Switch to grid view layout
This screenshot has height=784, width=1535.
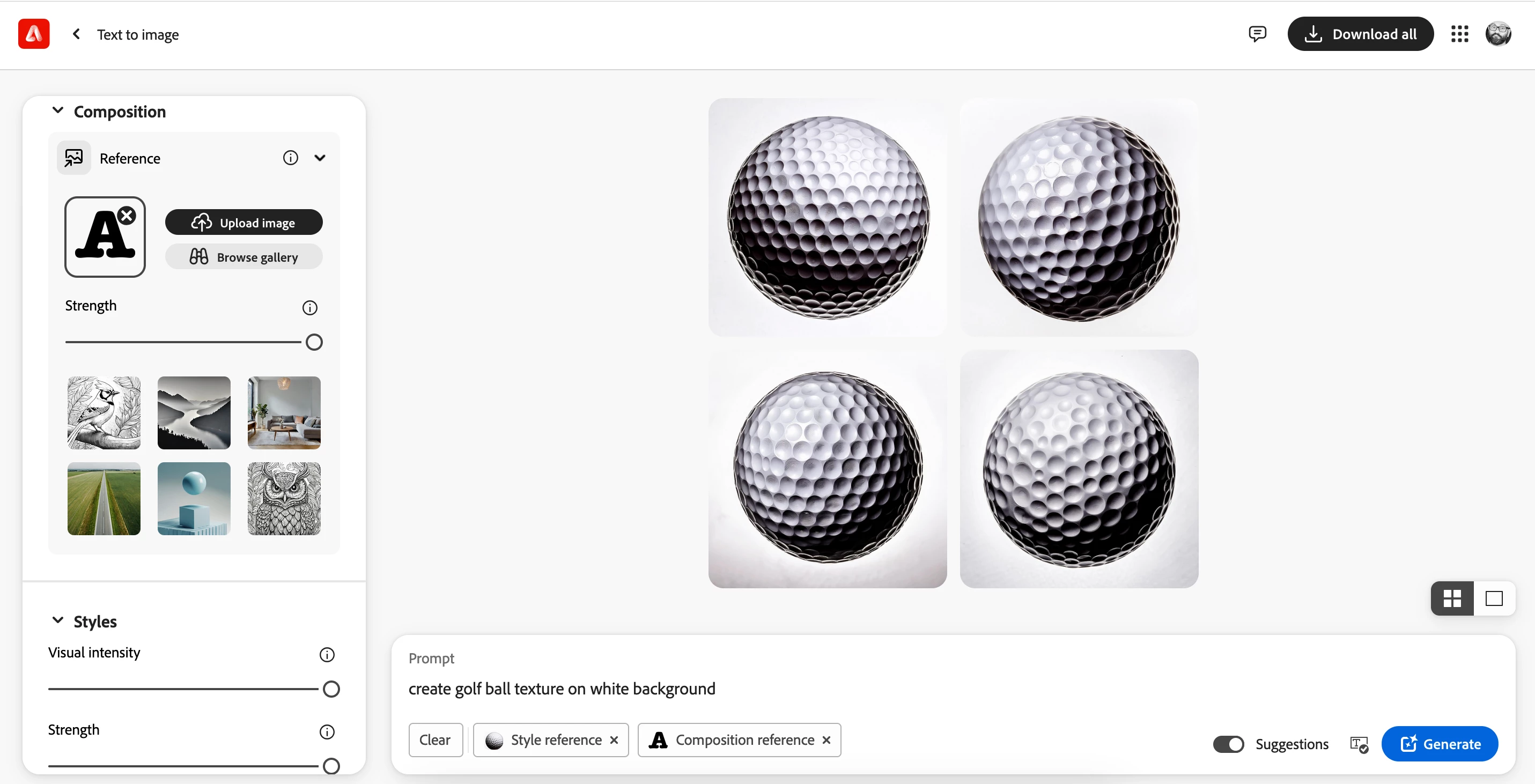point(1452,598)
